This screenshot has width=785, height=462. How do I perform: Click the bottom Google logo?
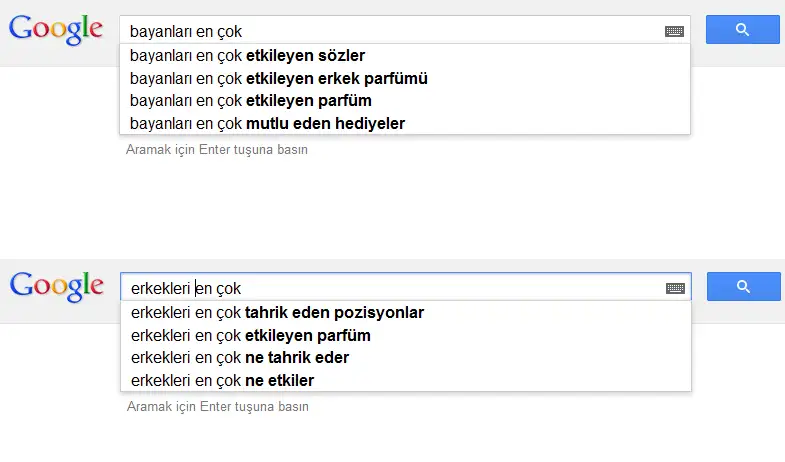tap(57, 287)
